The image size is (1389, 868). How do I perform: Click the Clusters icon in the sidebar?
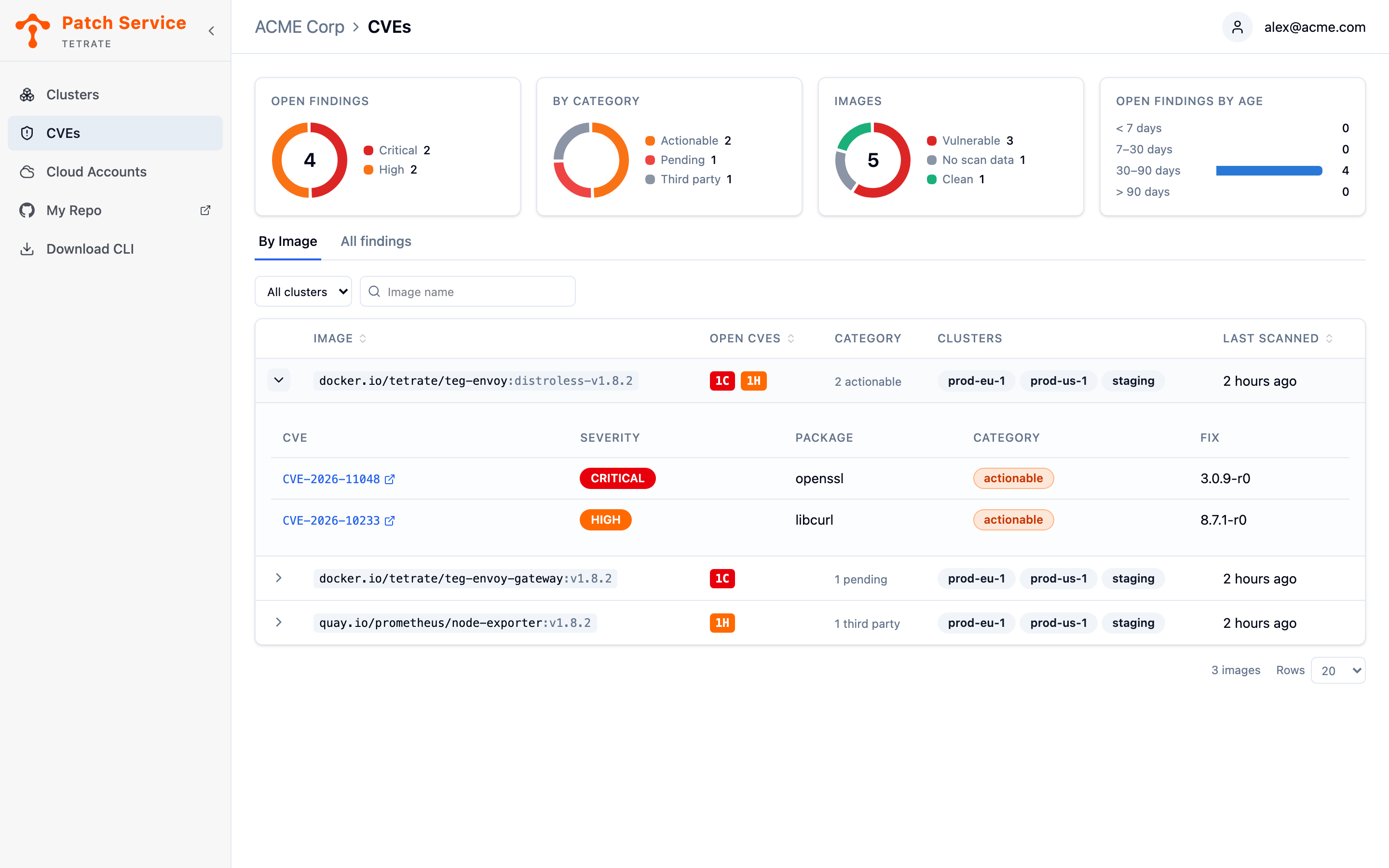pyautogui.click(x=27, y=95)
